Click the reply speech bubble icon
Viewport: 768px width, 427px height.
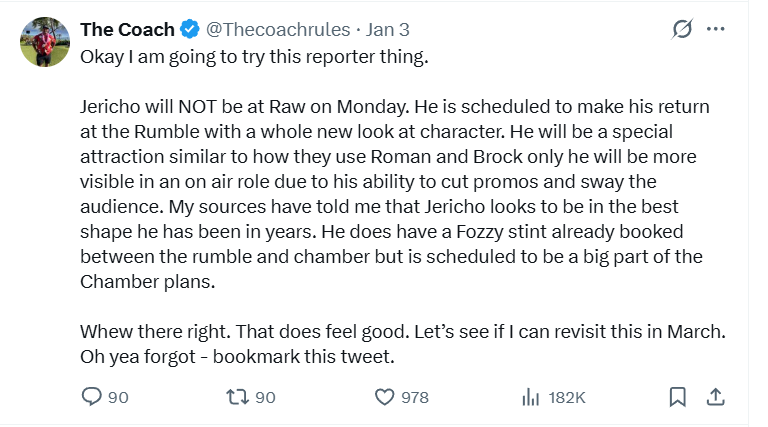pos(91,397)
